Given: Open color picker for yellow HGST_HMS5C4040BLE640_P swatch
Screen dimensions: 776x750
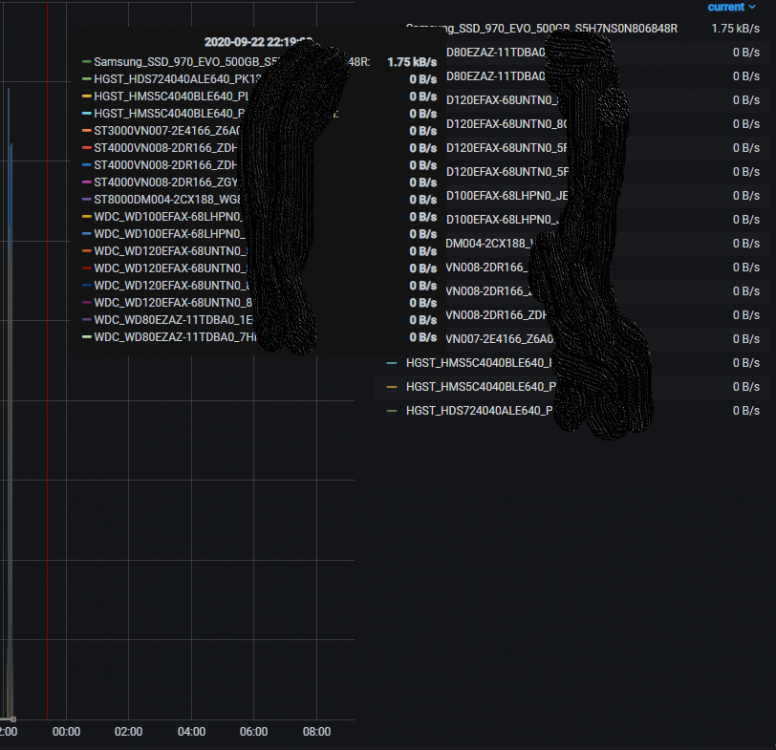Looking at the screenshot, I should [x=391, y=387].
